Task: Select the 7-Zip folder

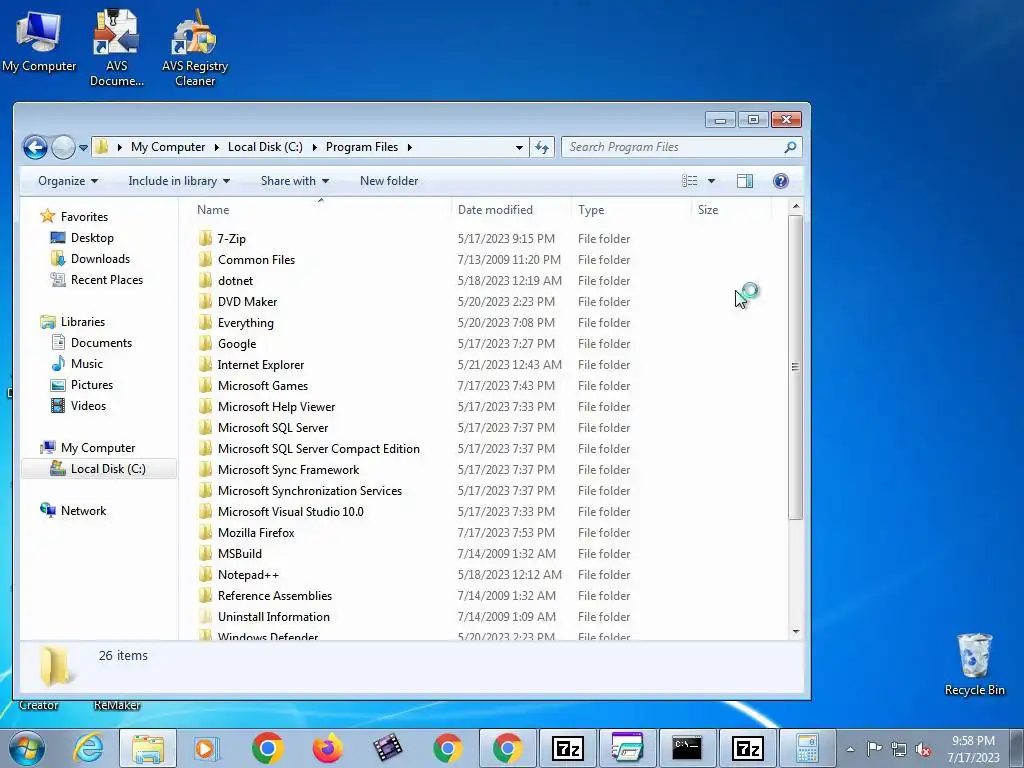Action: click(232, 239)
